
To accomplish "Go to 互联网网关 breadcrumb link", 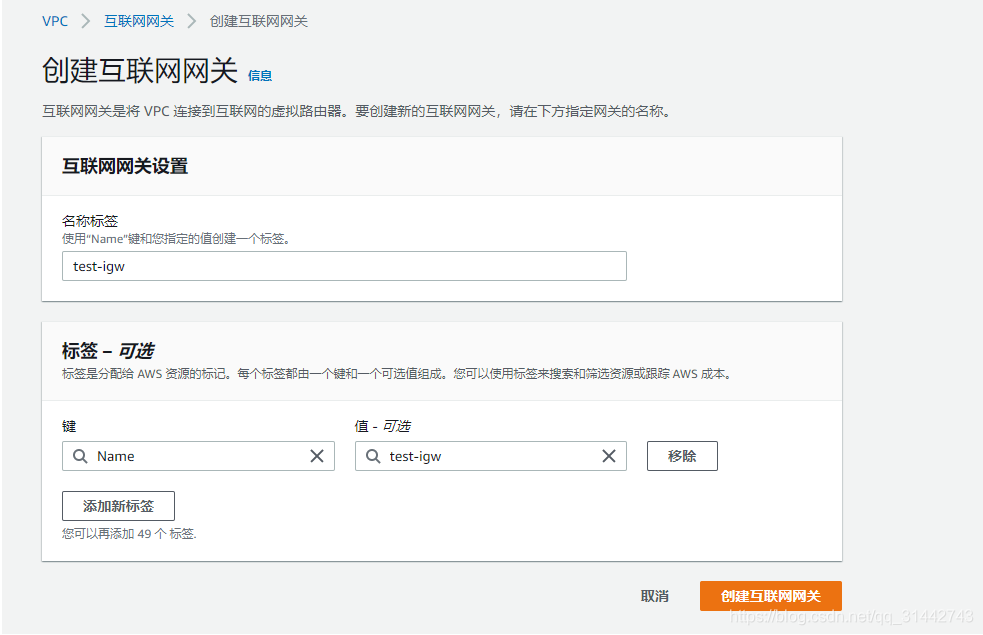I will (139, 21).
